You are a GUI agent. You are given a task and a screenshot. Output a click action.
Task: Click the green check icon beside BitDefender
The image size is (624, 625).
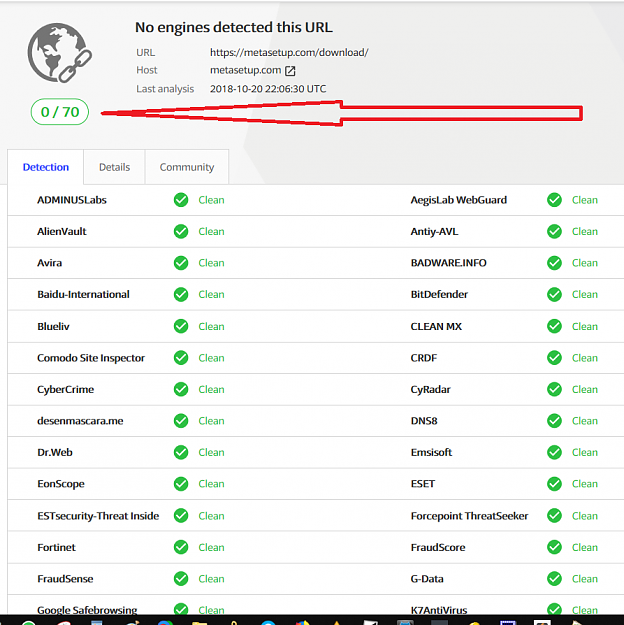click(x=554, y=295)
